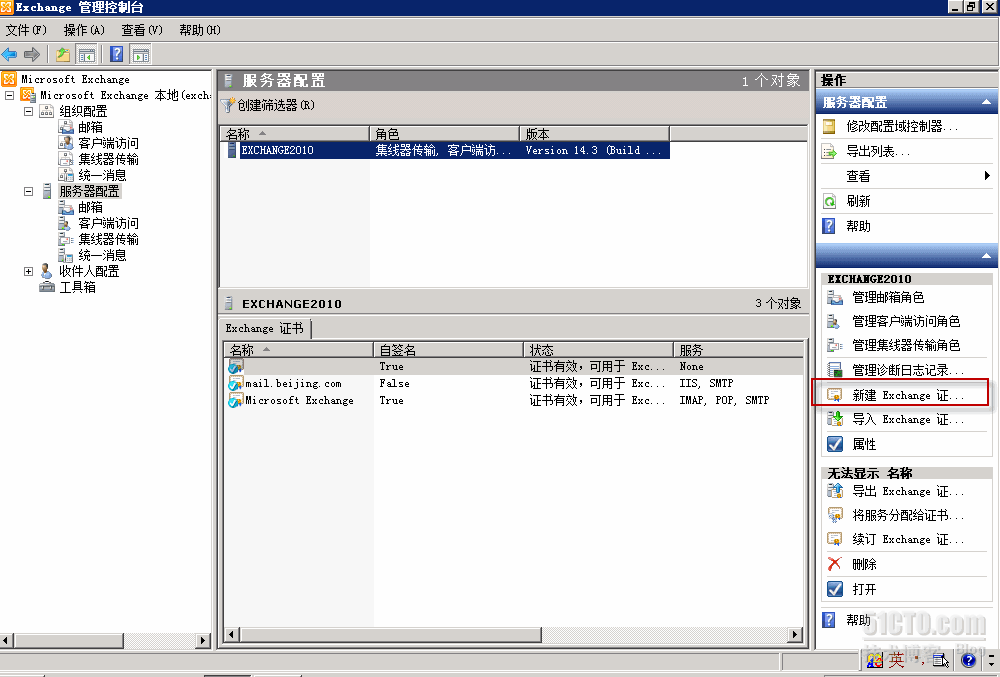Click the 帮助 link at bottom of actions
This screenshot has width=1000, height=677.
click(858, 620)
